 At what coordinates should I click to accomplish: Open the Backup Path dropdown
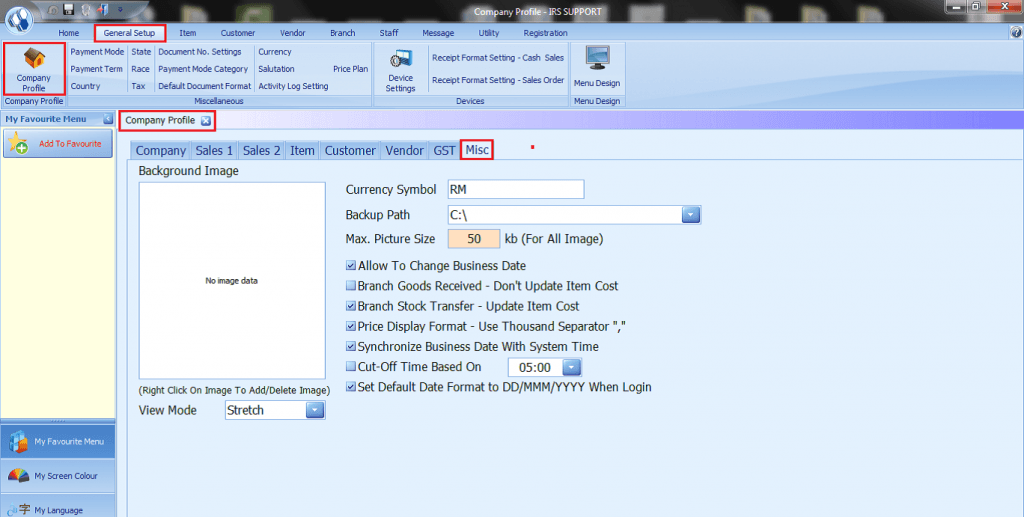pos(691,215)
